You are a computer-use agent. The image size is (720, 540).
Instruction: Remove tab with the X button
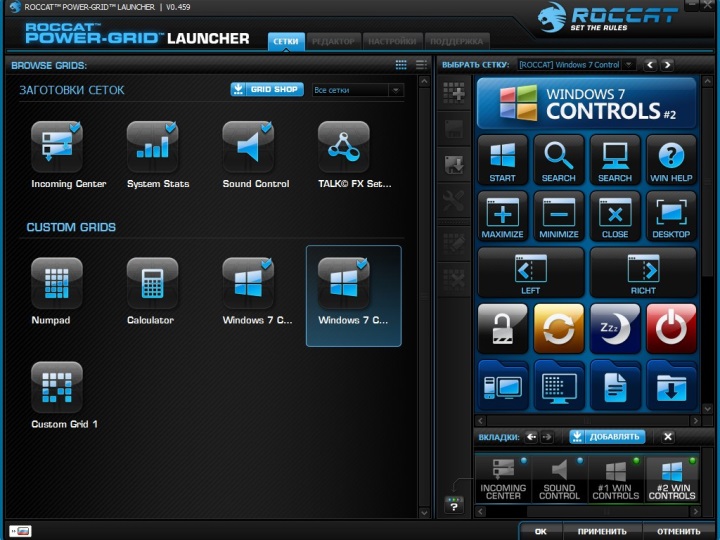coord(668,437)
